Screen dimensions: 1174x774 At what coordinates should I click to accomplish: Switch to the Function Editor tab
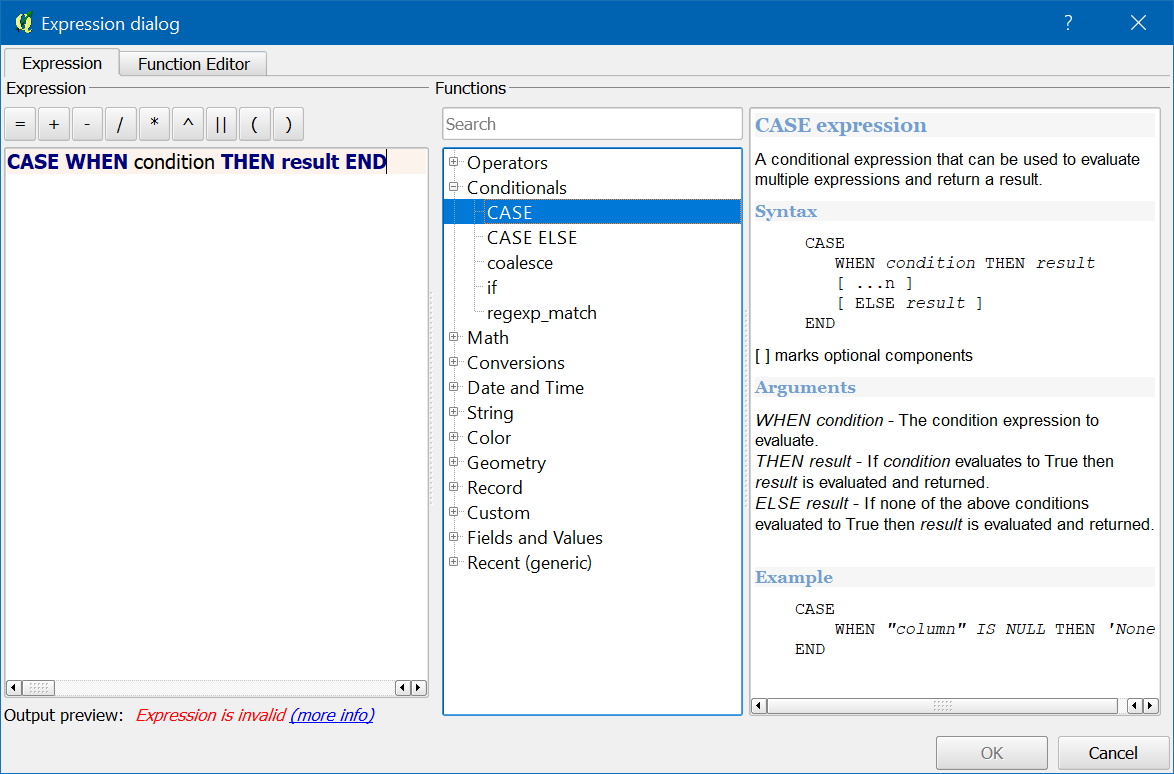pyautogui.click(x=193, y=64)
